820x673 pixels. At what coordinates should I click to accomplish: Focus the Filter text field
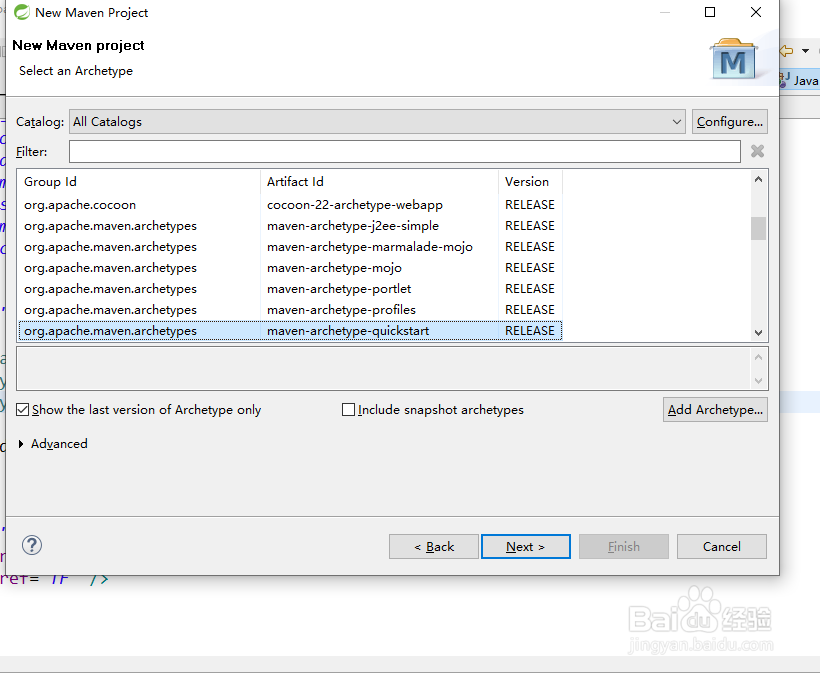[405, 152]
